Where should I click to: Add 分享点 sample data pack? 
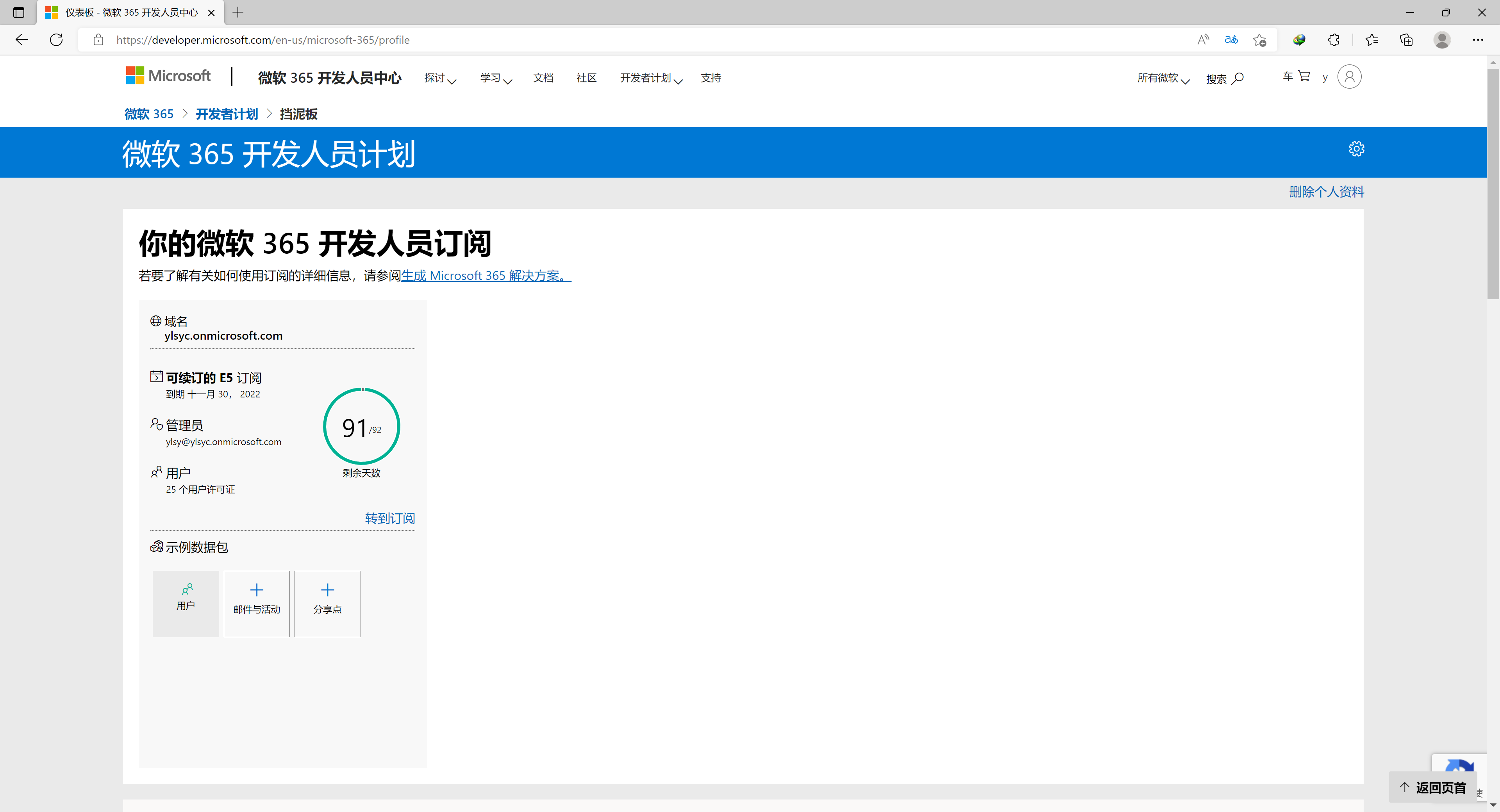click(327, 603)
